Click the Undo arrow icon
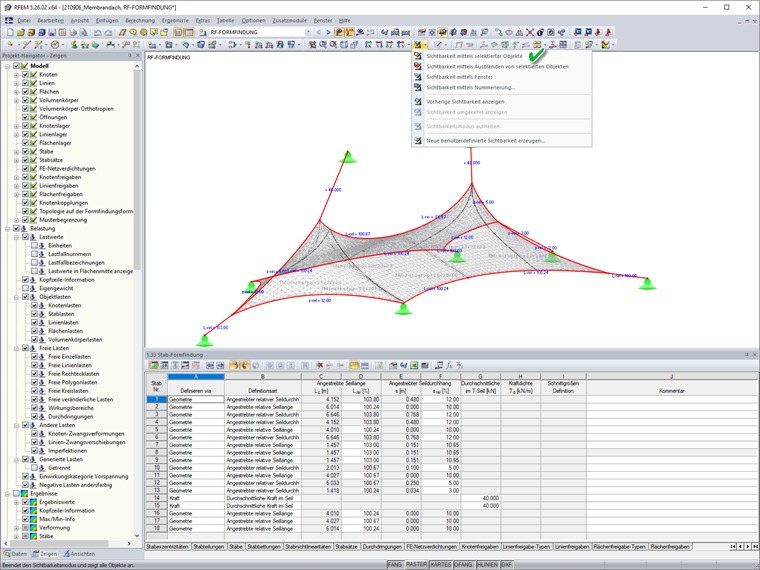The height and width of the screenshot is (570, 760). point(98,32)
